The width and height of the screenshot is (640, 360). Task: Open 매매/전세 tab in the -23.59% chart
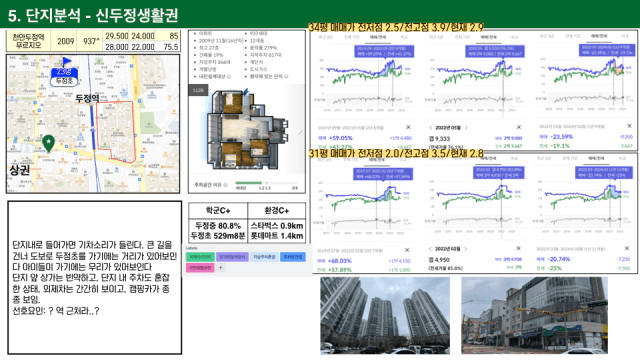point(599,36)
